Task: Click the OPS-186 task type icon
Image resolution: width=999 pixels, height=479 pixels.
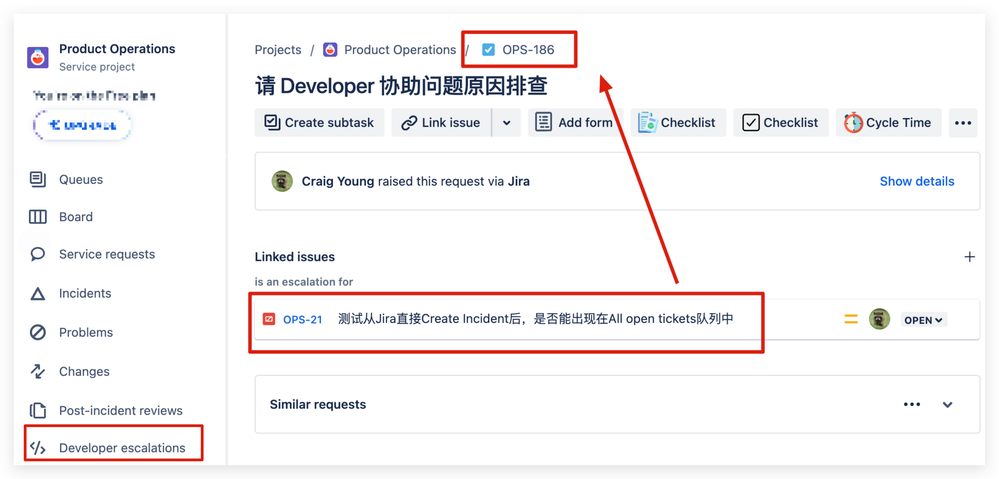Action: point(489,50)
